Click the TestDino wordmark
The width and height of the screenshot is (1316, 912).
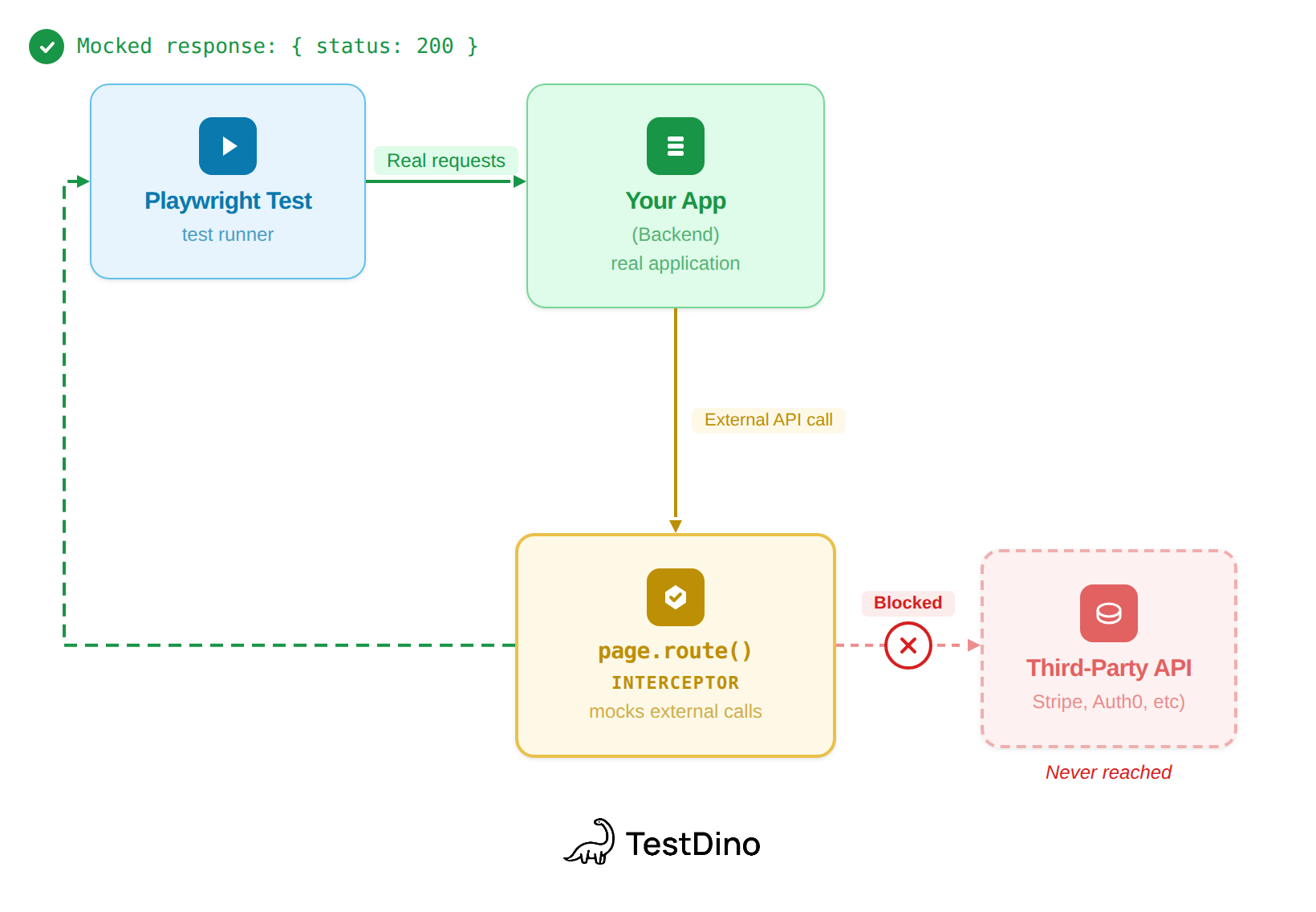coord(693,844)
